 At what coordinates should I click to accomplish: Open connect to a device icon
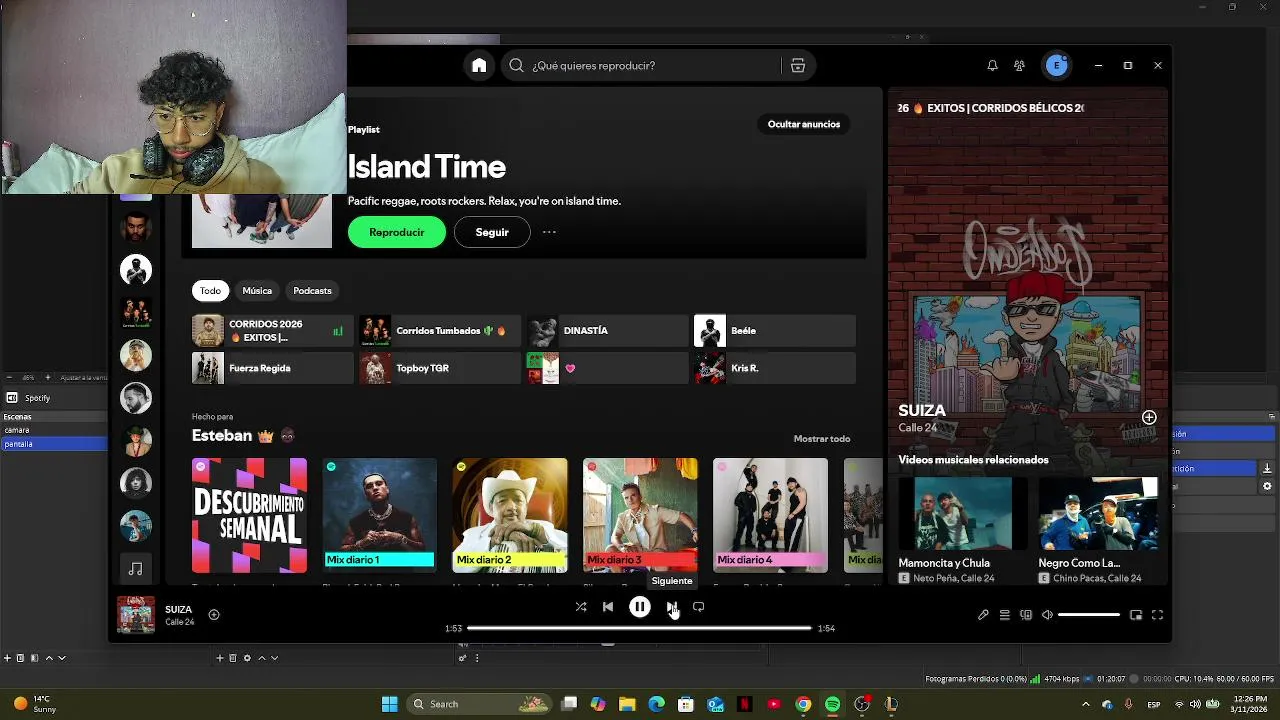1026,615
